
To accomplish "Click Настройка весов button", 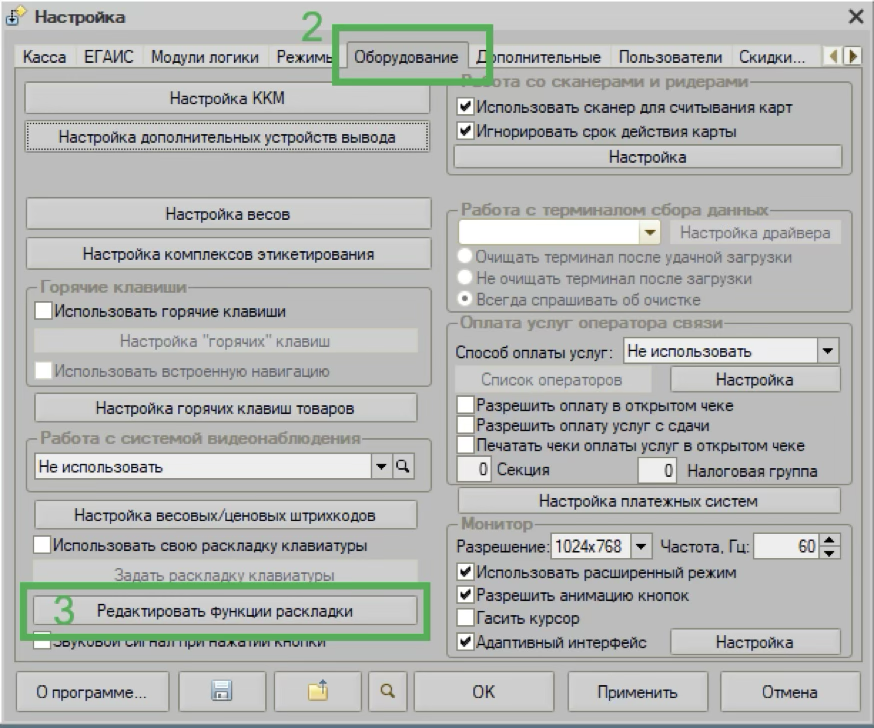I will tap(228, 214).
